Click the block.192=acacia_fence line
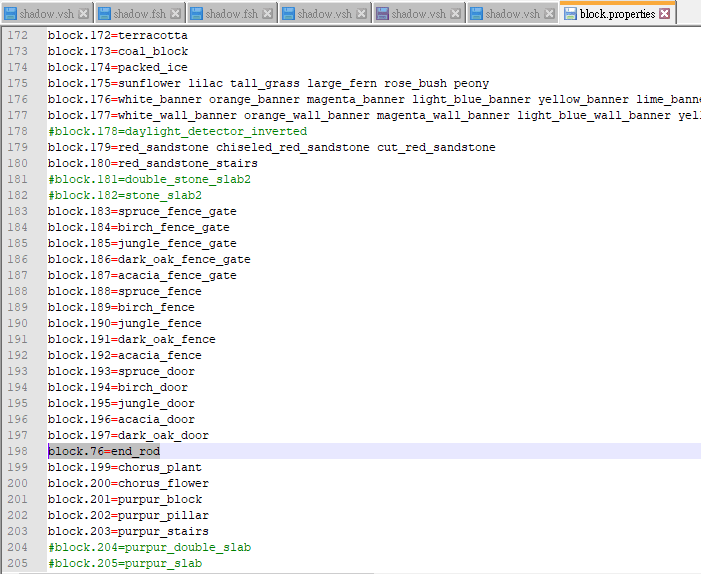The width and height of the screenshot is (701, 574). pos(125,355)
